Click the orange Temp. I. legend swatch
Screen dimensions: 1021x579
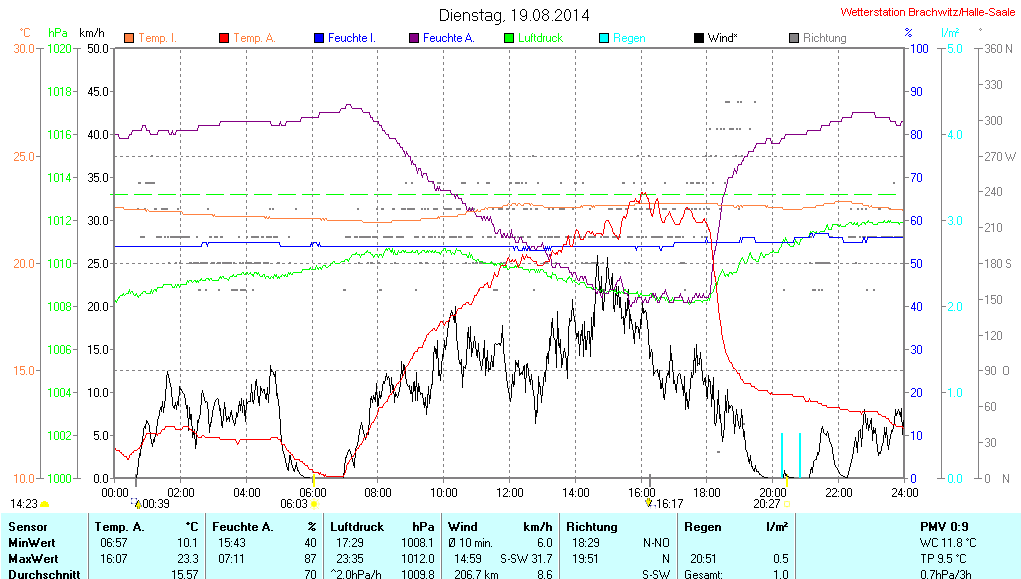coord(129,38)
